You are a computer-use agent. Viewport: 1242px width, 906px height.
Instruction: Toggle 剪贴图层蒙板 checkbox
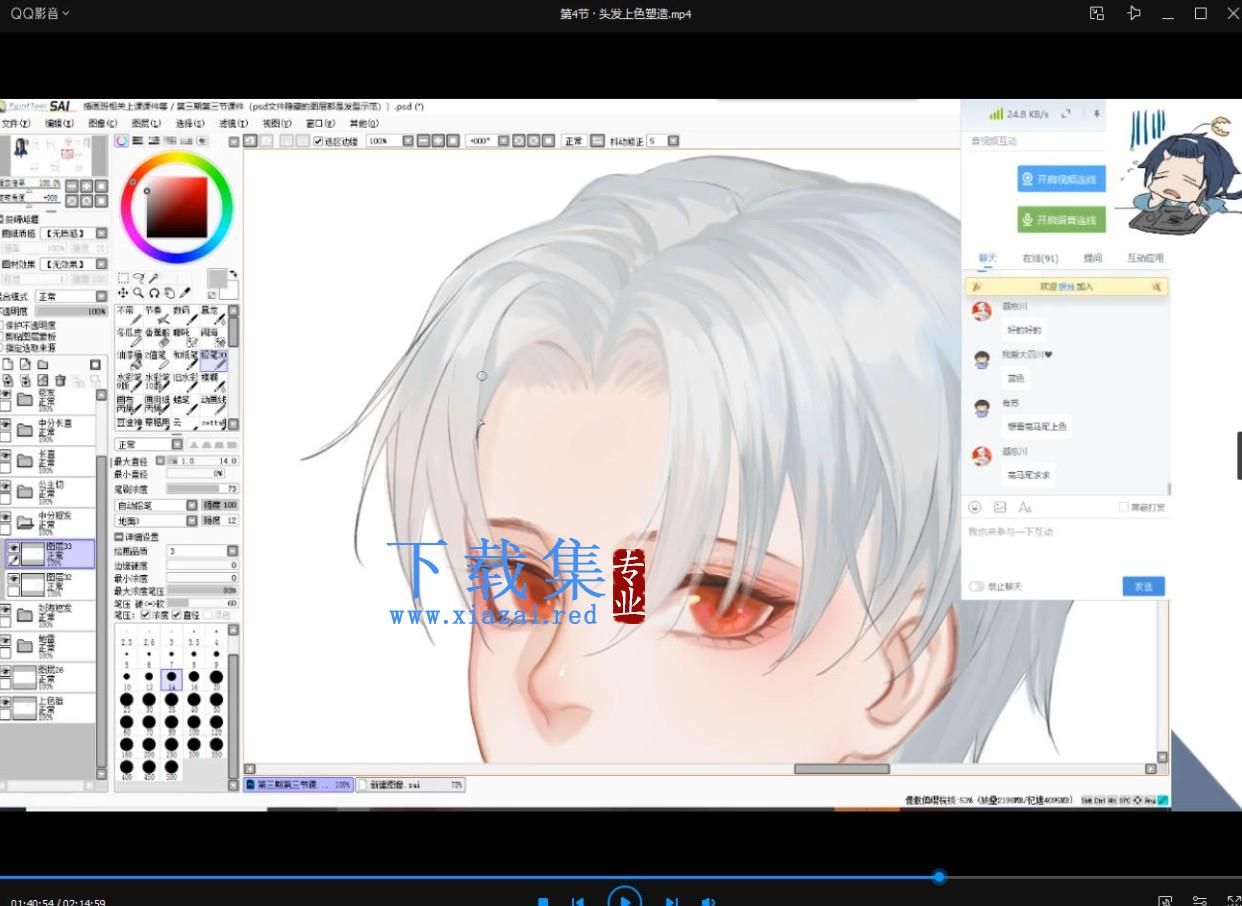3,336
